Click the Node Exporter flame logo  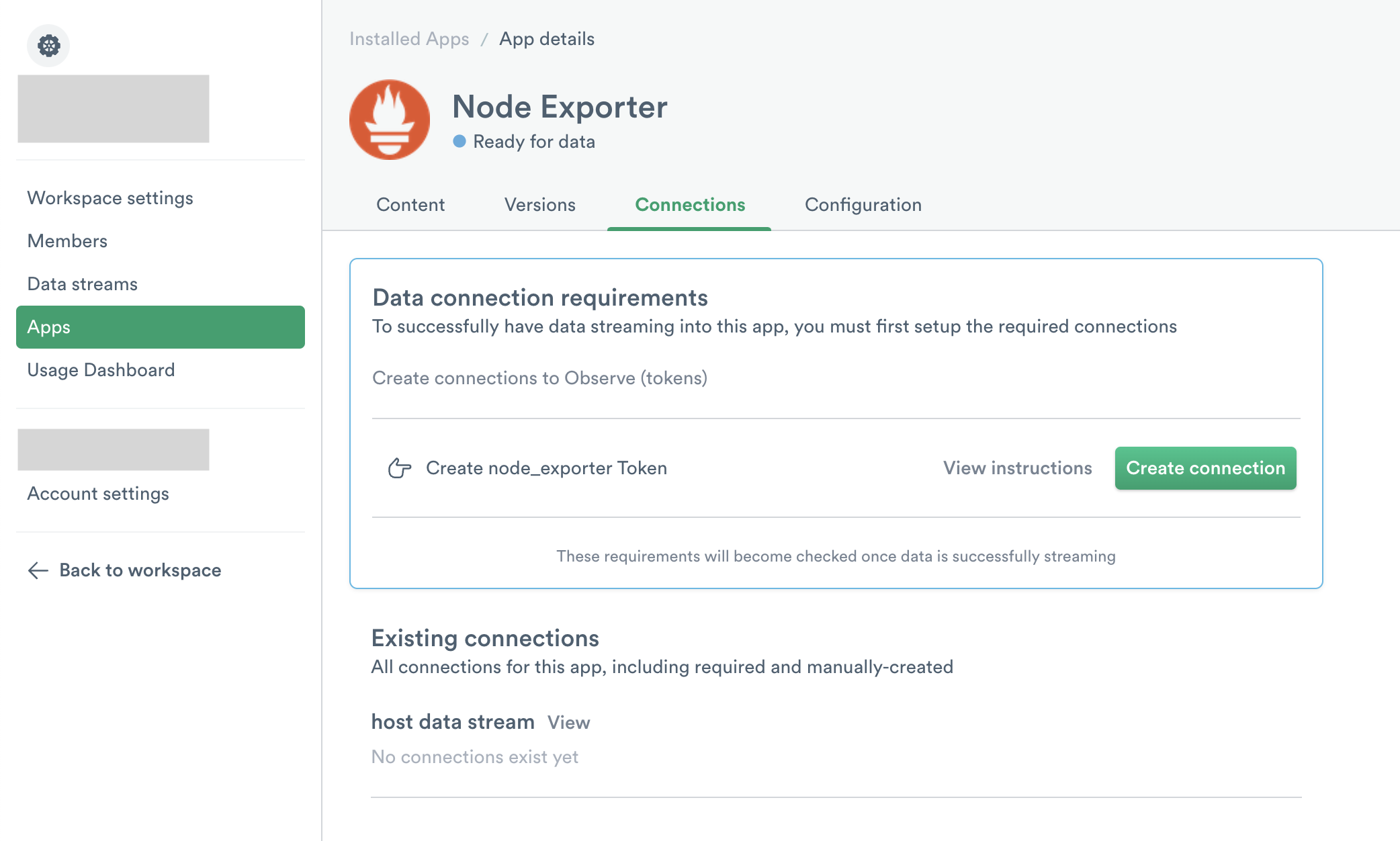(390, 120)
